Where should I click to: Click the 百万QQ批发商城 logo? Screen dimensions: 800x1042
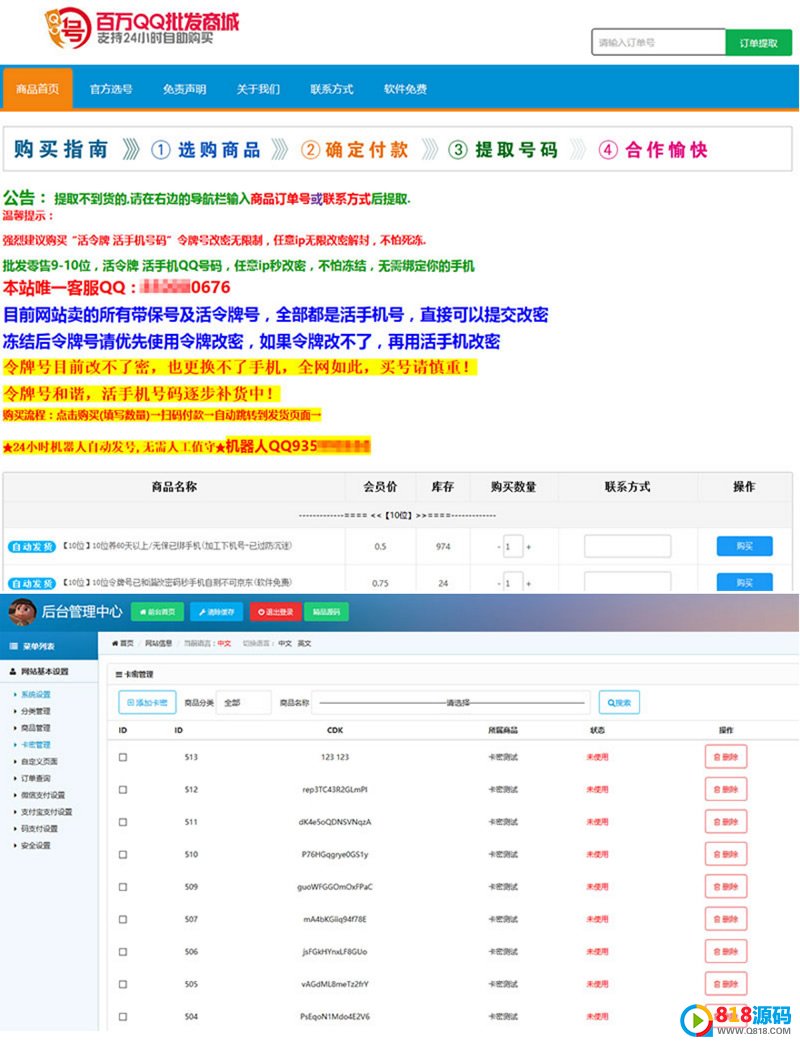(141, 28)
